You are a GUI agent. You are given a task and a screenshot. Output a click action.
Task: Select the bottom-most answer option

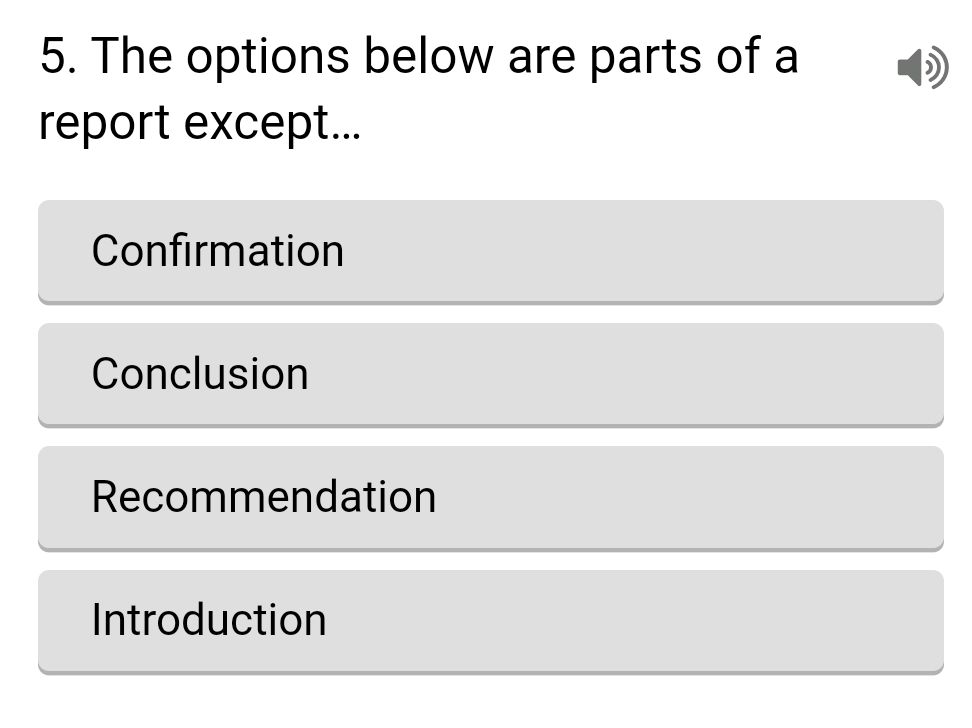(x=490, y=619)
